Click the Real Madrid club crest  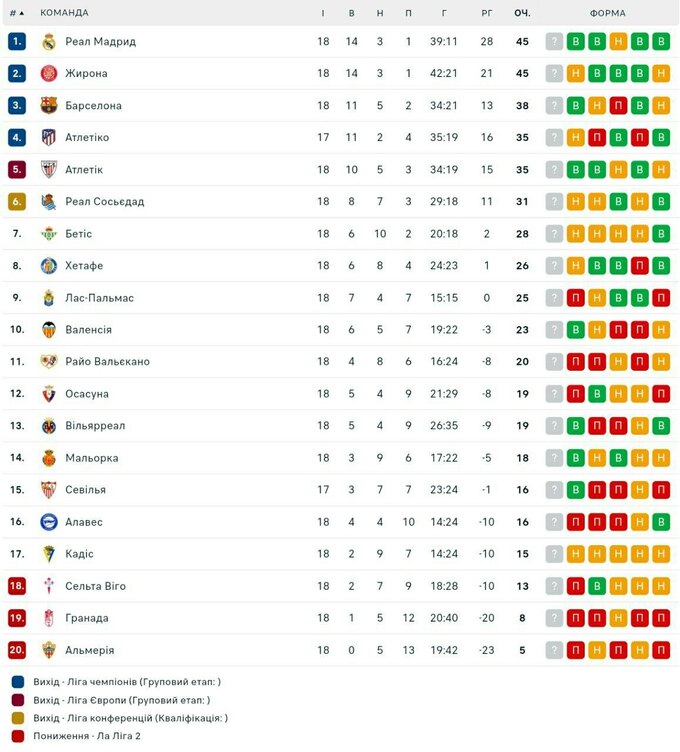[49, 42]
